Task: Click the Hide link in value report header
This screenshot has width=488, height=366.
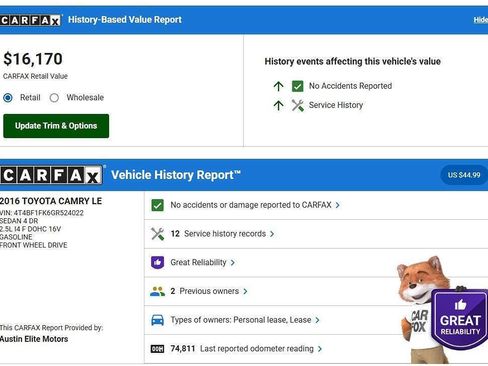Action: tap(481, 20)
